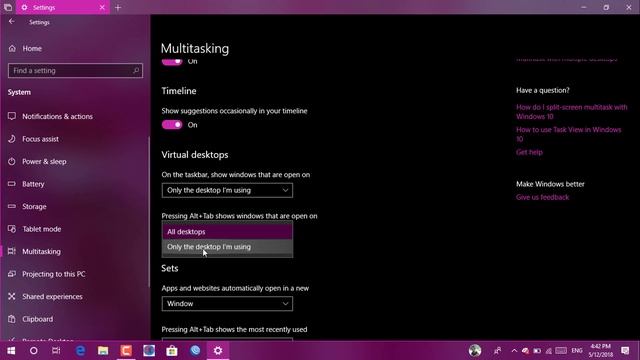The image size is (640, 360).
Task: Show hidden system tray icons
Action: click(514, 351)
